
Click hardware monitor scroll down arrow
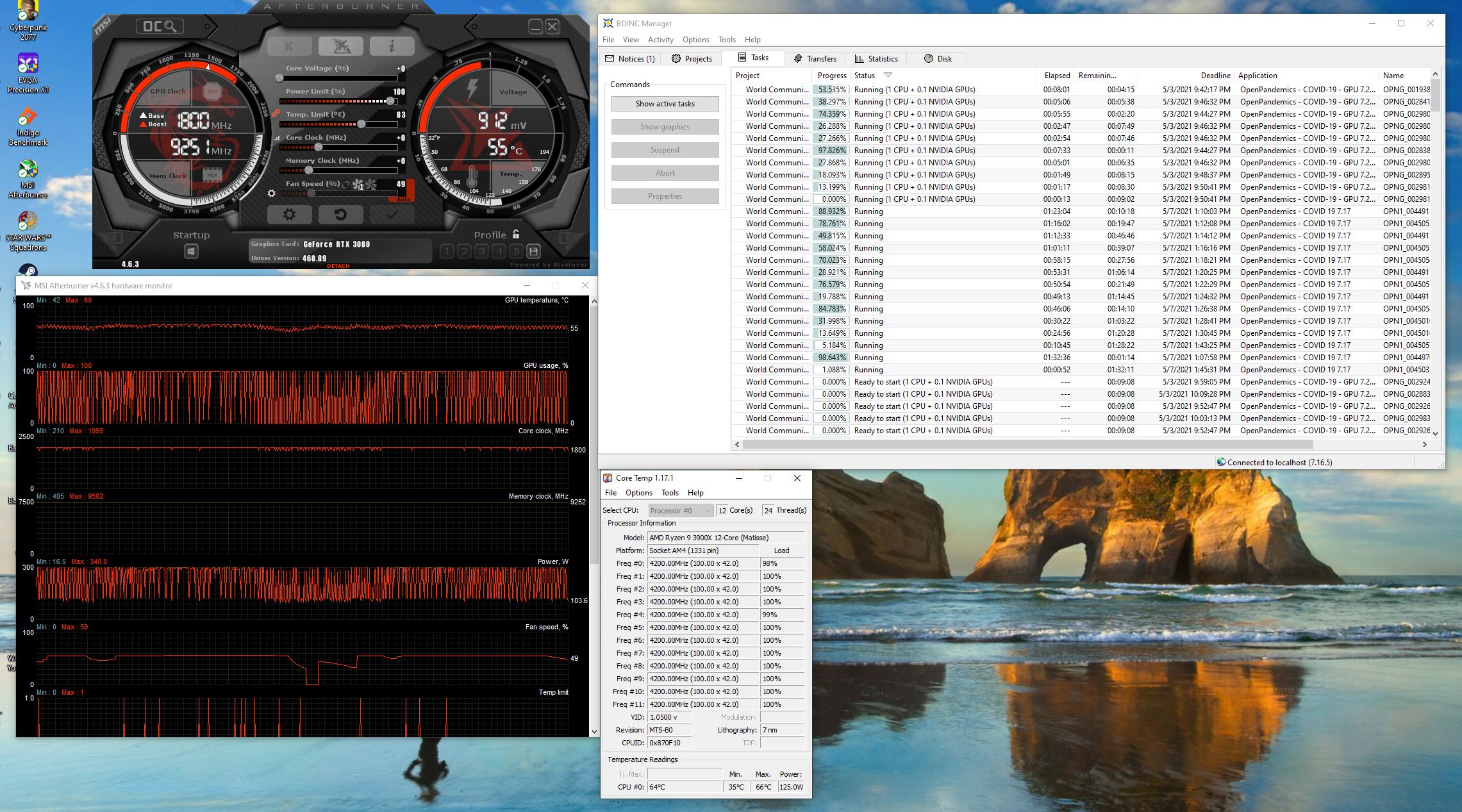[x=594, y=731]
